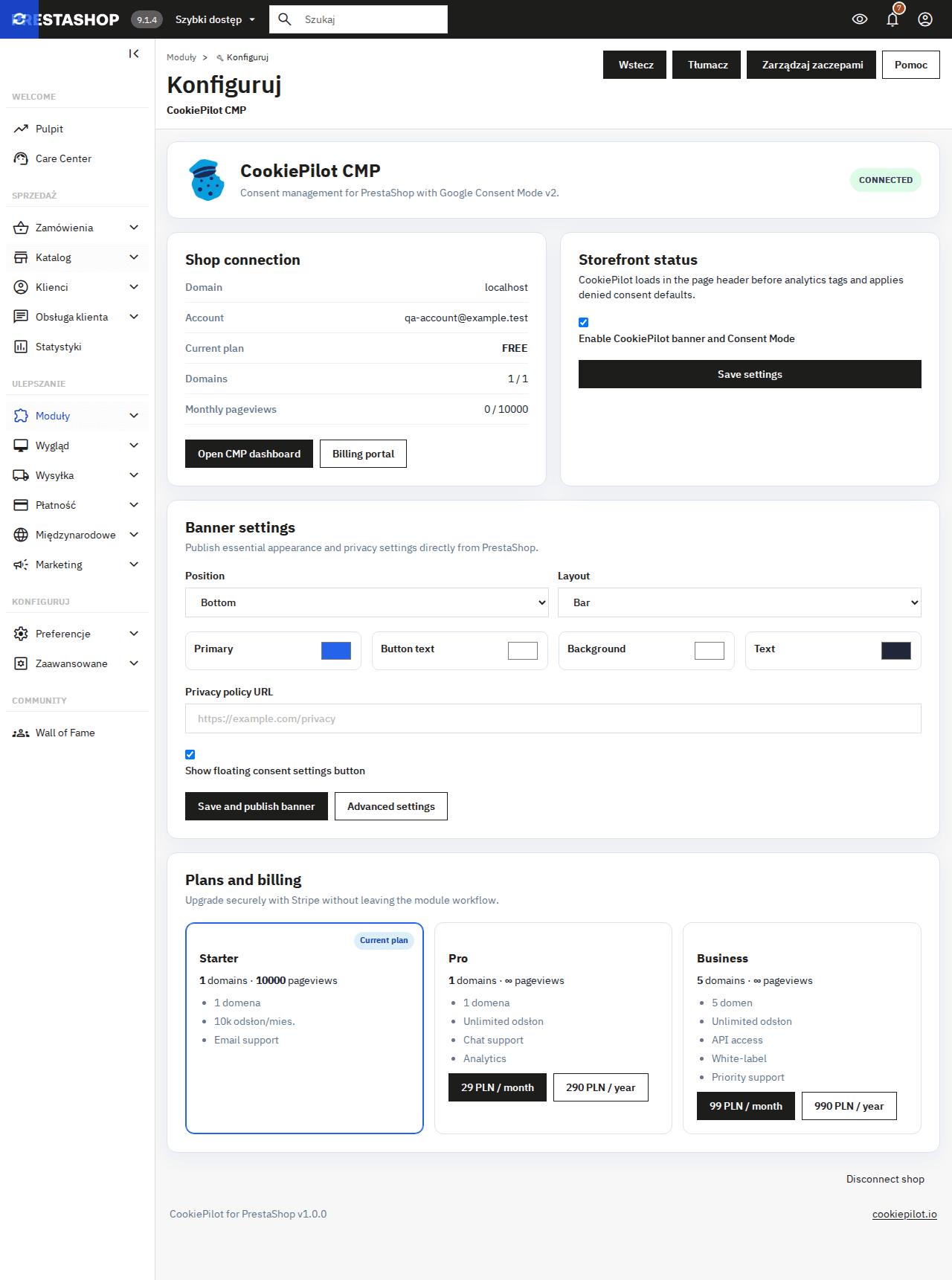Click Wygląd monitor icon
The image size is (952, 1280).
click(21, 446)
